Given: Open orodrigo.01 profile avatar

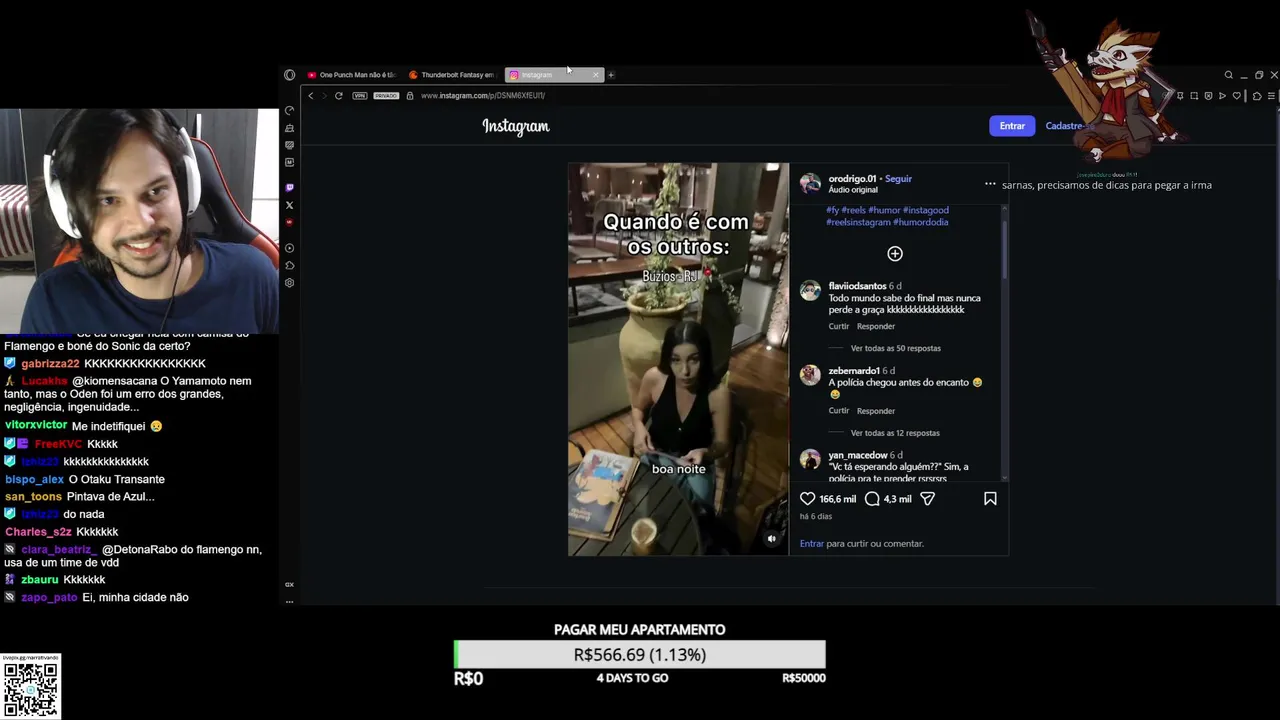Looking at the screenshot, I should click(x=810, y=183).
